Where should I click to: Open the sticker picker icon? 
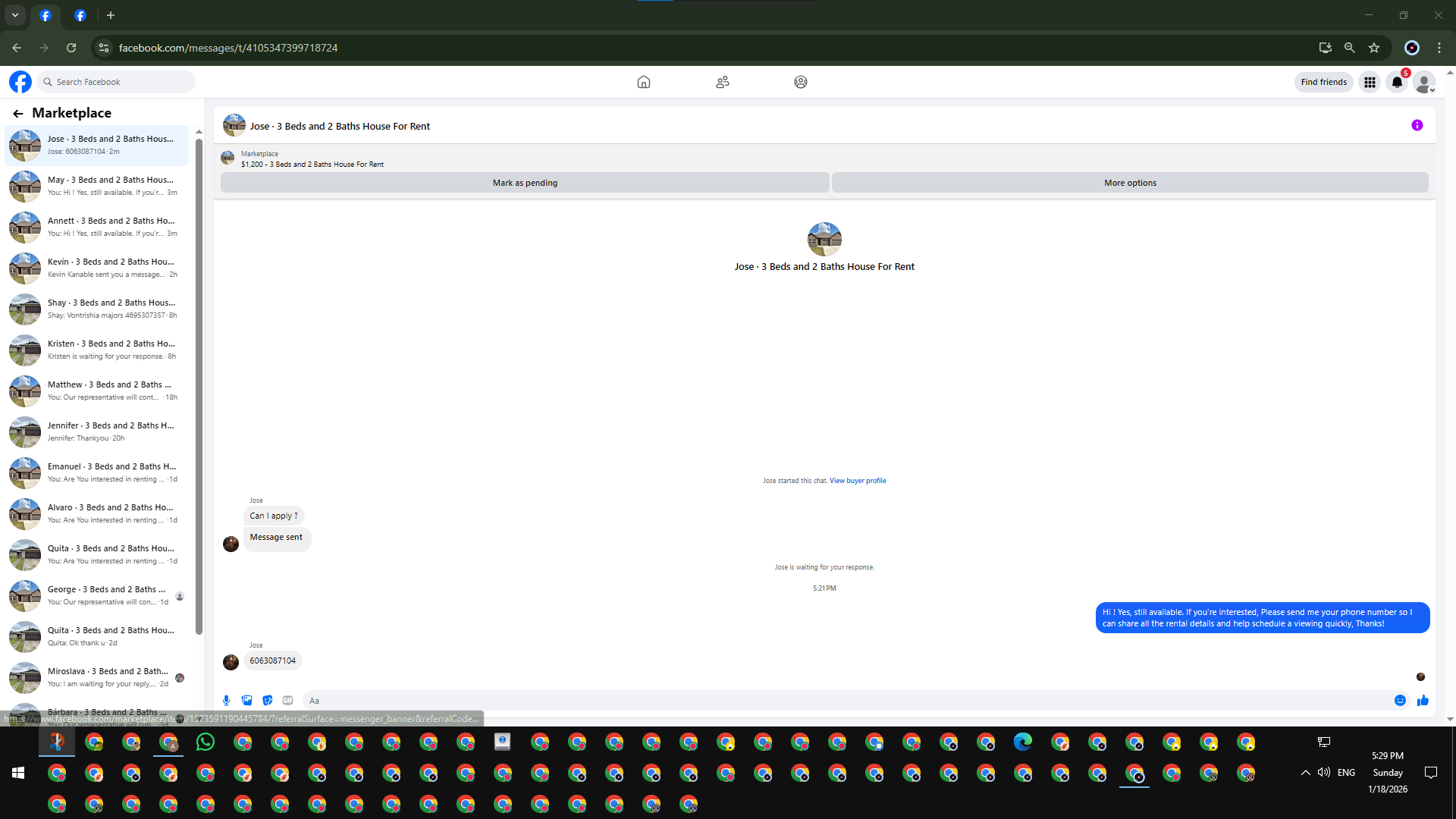pyautogui.click(x=267, y=701)
